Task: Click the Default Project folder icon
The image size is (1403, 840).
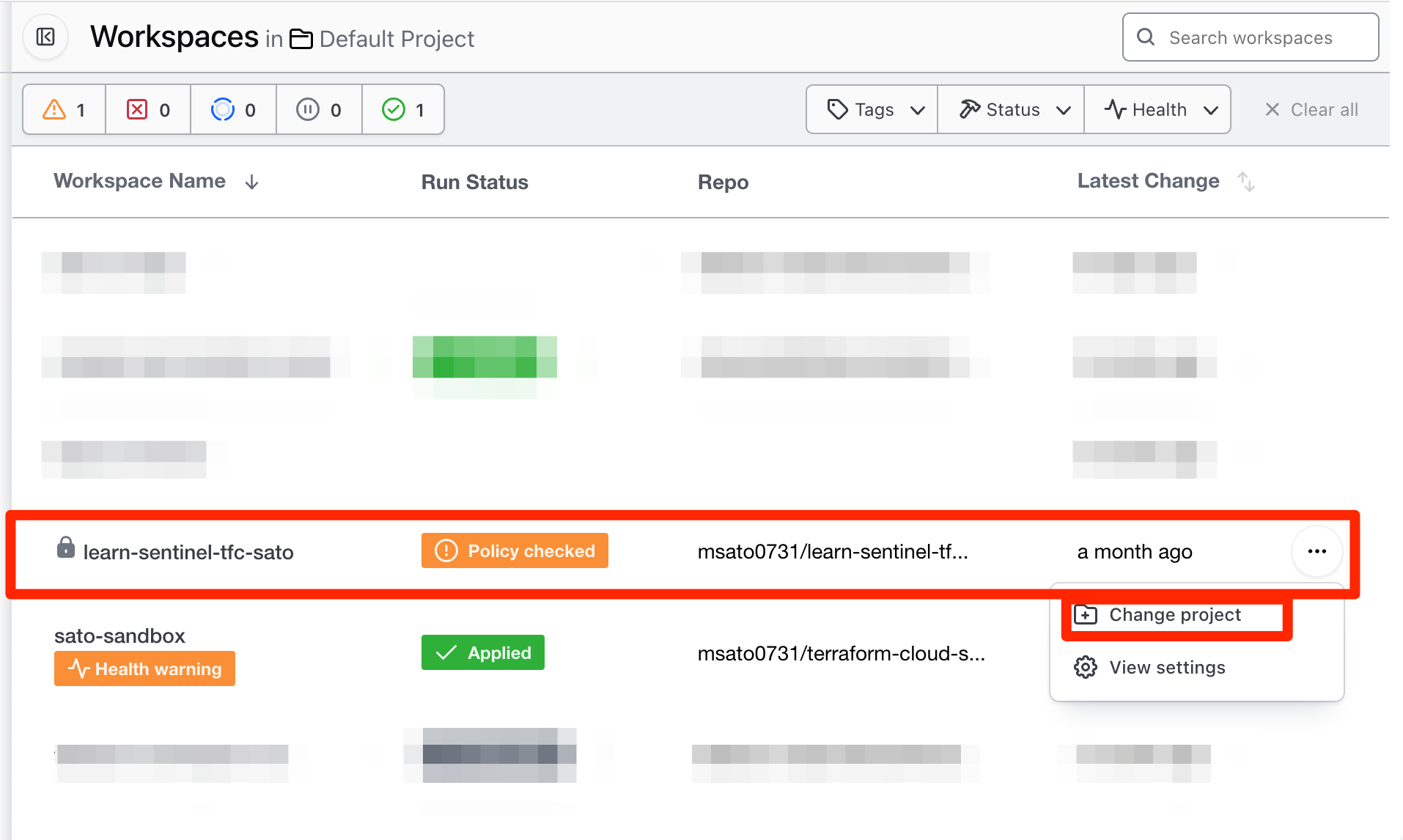Action: (x=301, y=39)
